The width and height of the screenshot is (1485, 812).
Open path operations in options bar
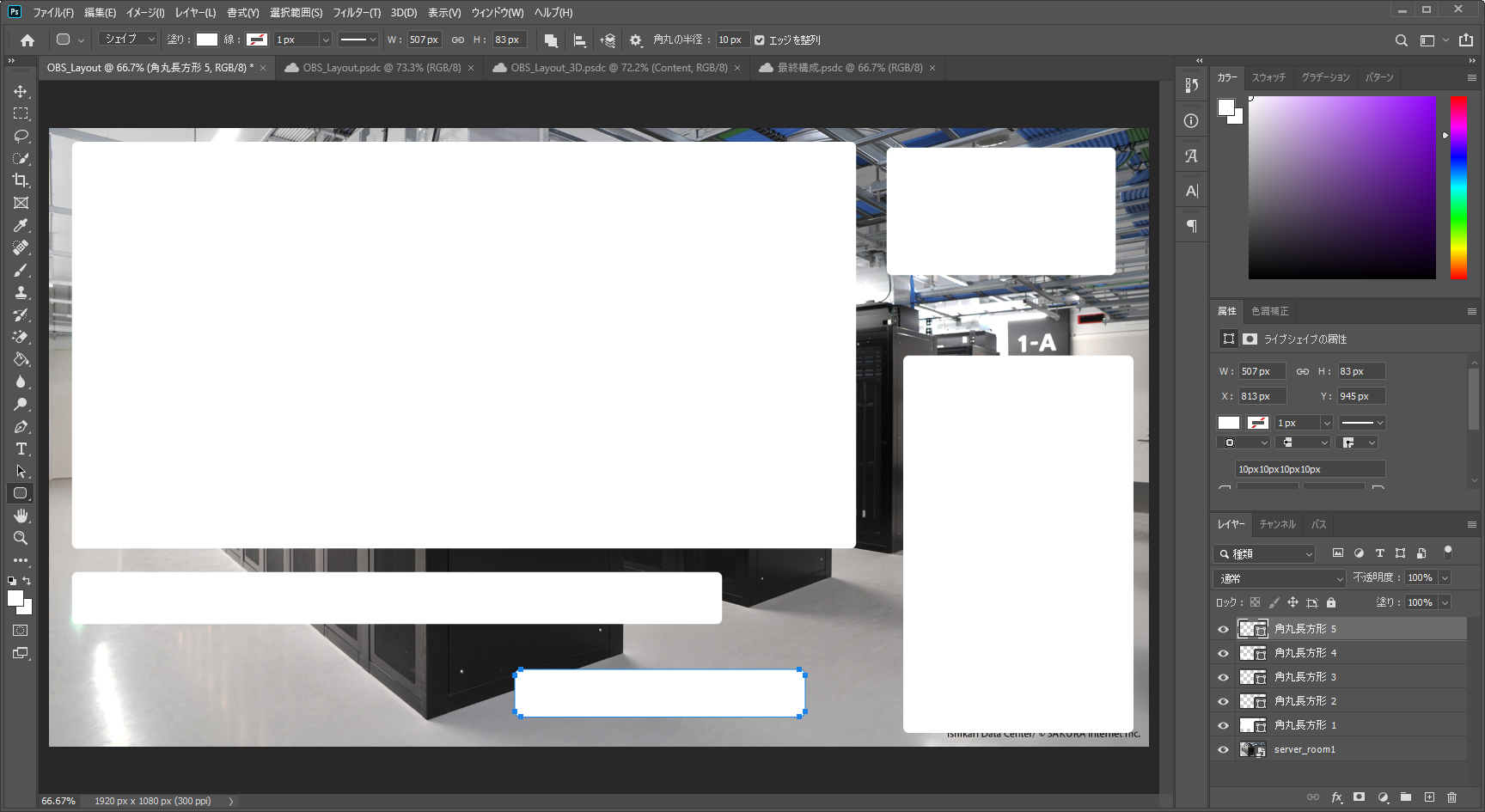pyautogui.click(x=551, y=40)
